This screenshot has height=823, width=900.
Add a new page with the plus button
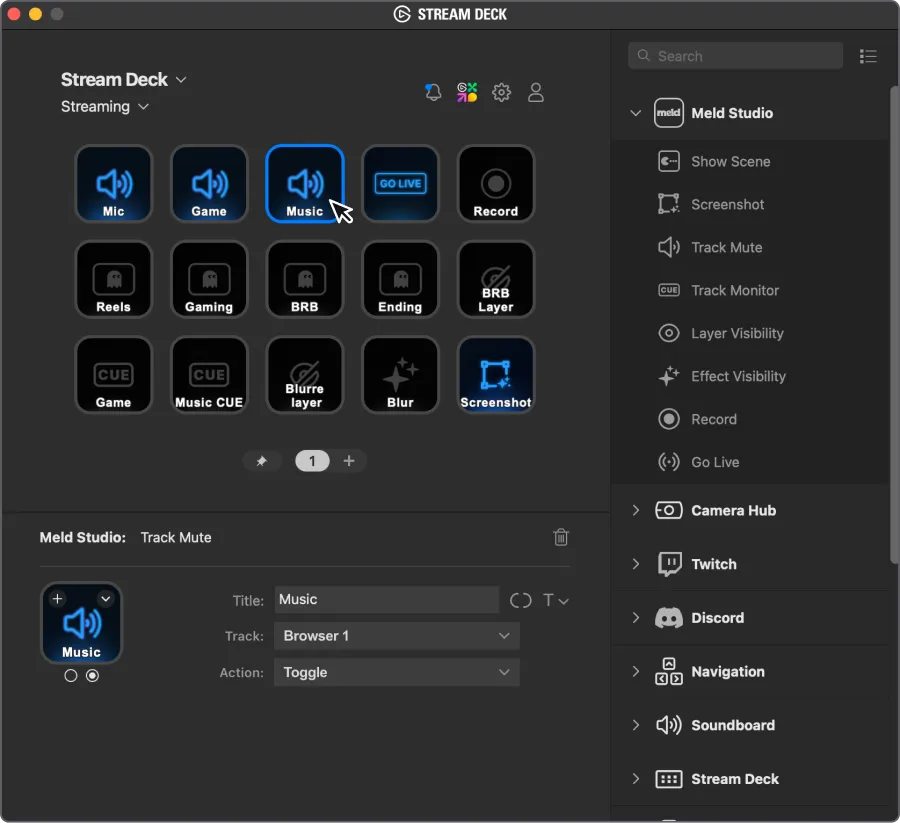(x=350, y=461)
